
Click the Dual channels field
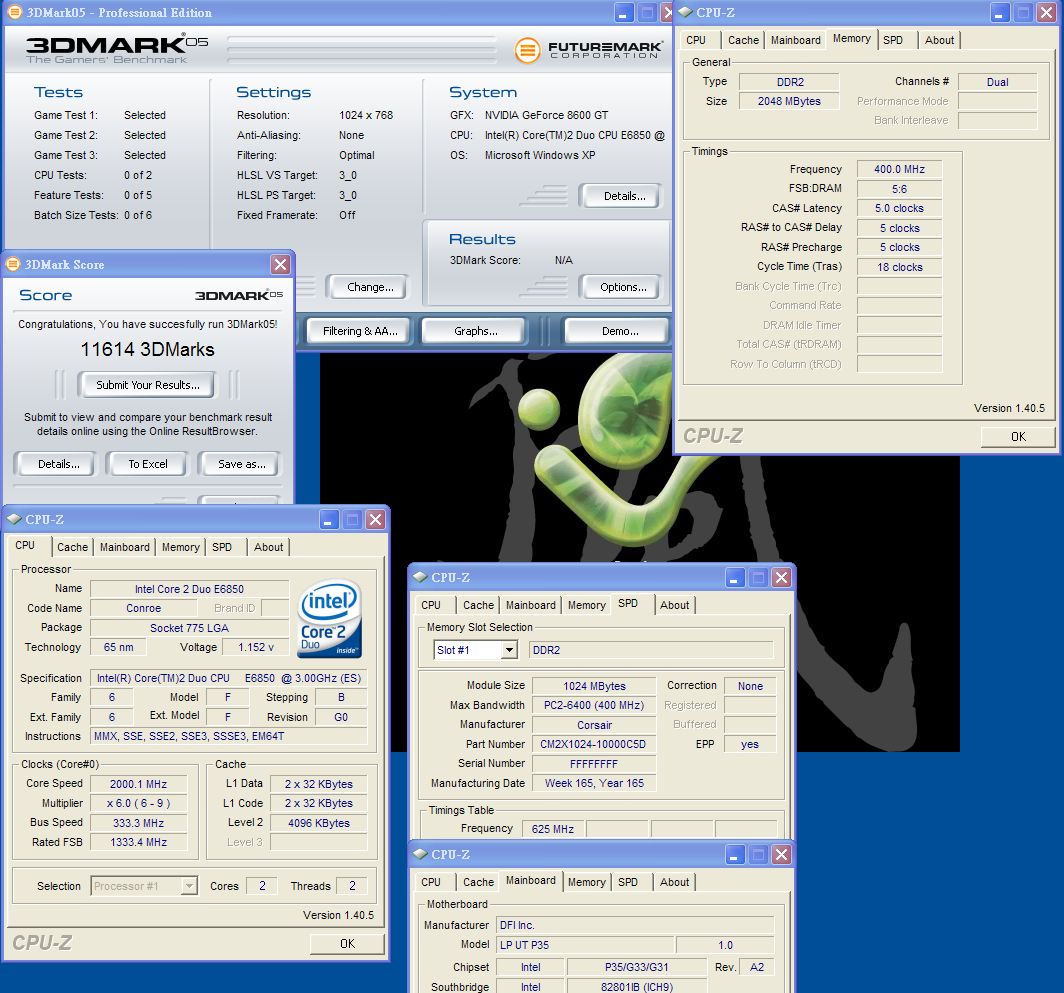click(x=998, y=82)
